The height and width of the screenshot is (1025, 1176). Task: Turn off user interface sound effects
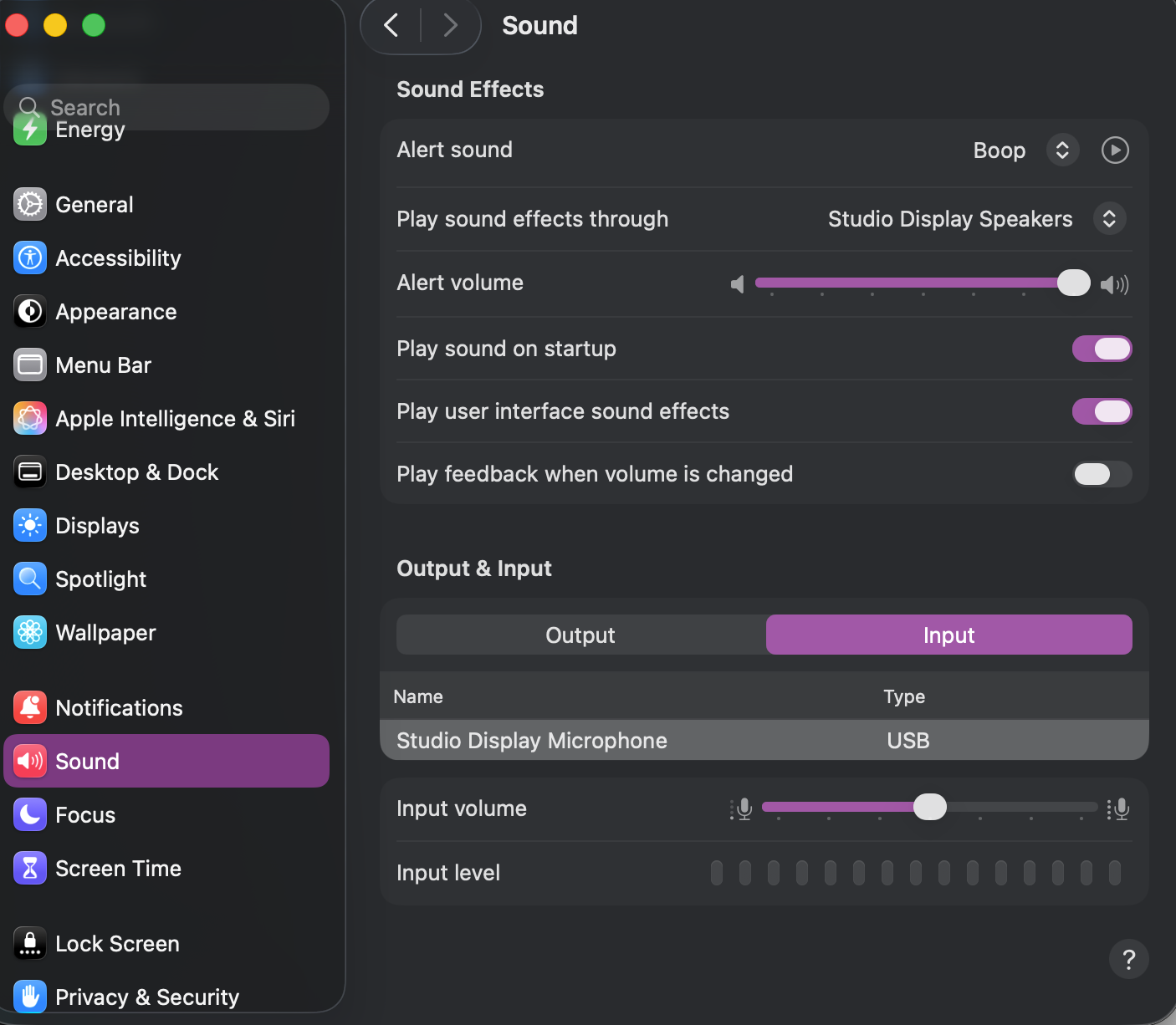1102,411
